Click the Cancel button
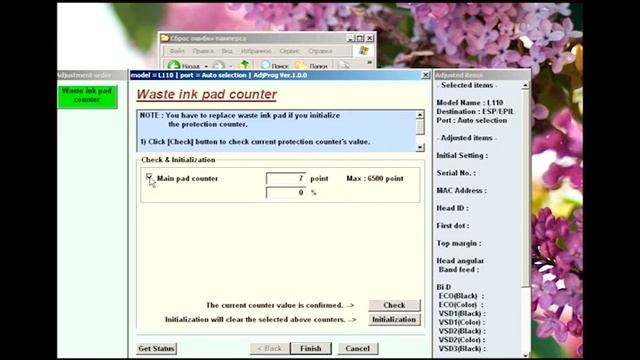This screenshot has width=640, height=360. pos(358,349)
